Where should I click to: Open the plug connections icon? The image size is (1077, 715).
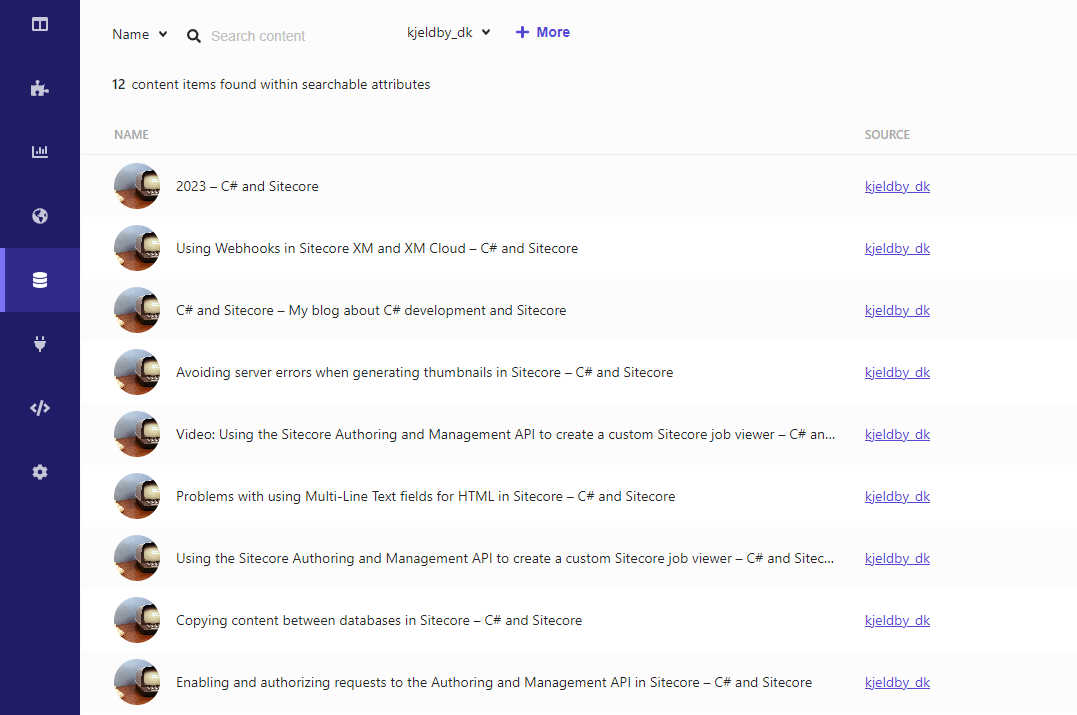(x=40, y=343)
